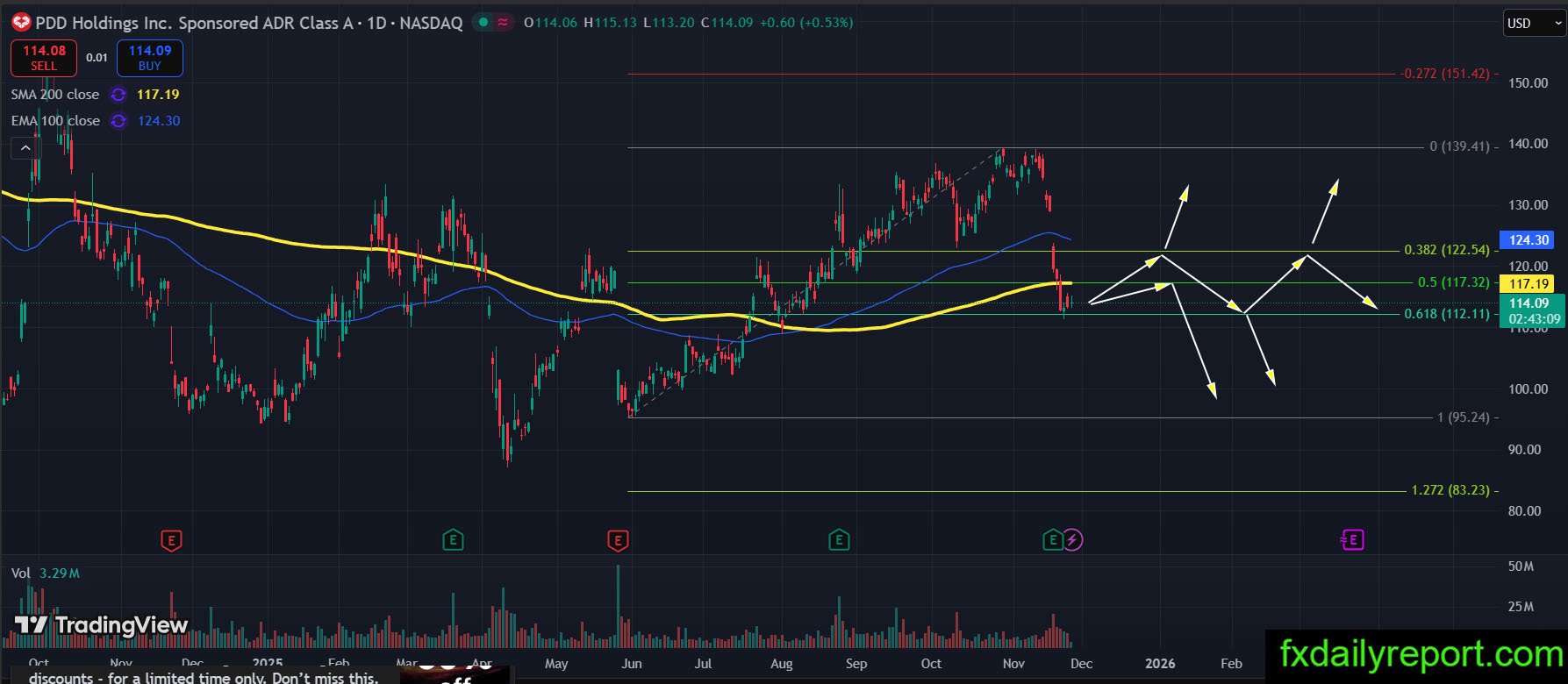
Task: Select the SMA 200 close indicator label
Action: (55, 95)
